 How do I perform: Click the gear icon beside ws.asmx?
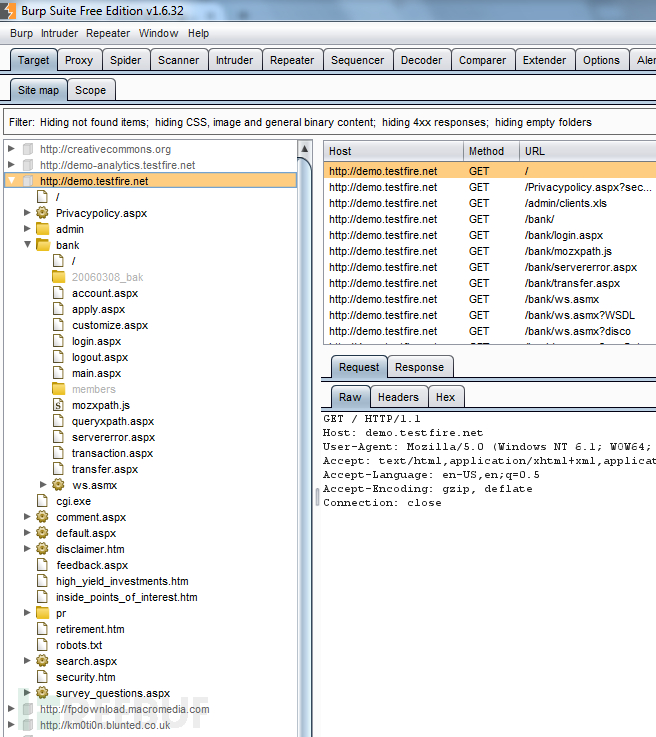pos(58,485)
